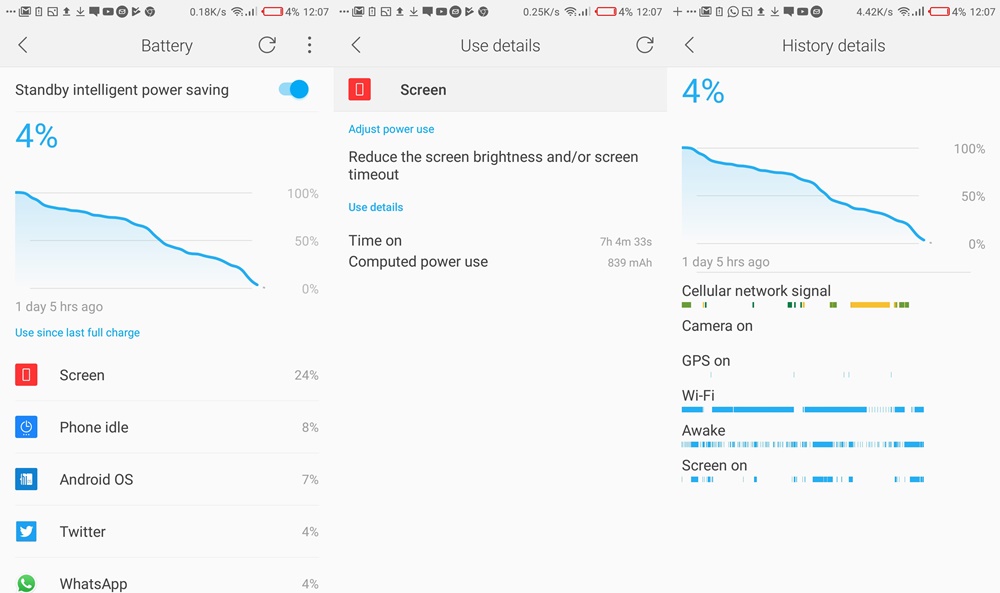This screenshot has height=593, width=1000.
Task: Select the Screen 24% list row
Action: click(x=166, y=375)
